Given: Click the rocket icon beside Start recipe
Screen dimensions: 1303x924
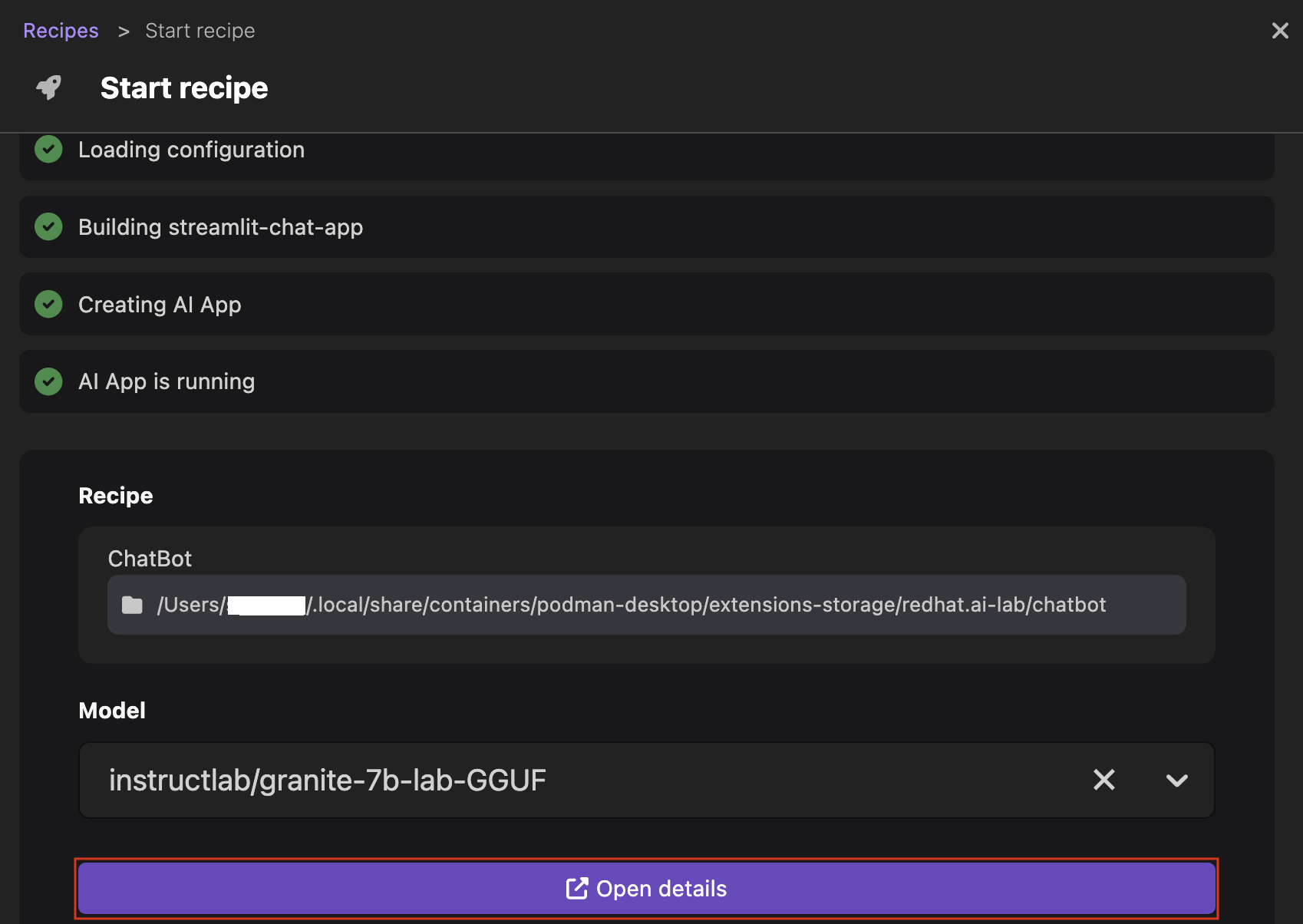Looking at the screenshot, I should [x=48, y=87].
